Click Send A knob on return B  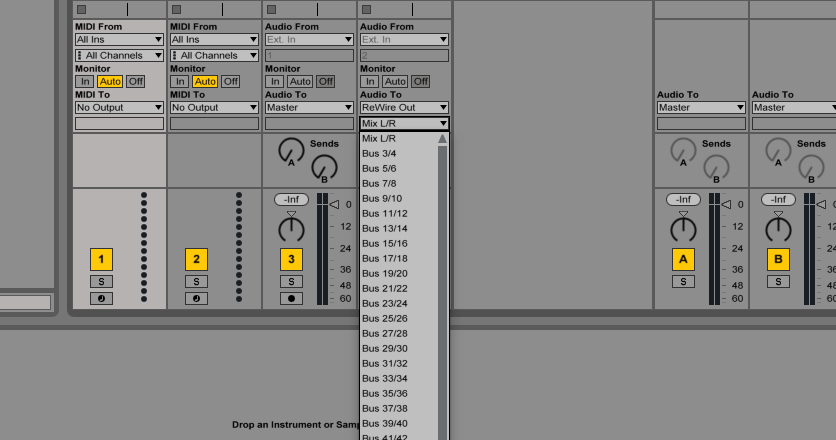click(x=778, y=151)
